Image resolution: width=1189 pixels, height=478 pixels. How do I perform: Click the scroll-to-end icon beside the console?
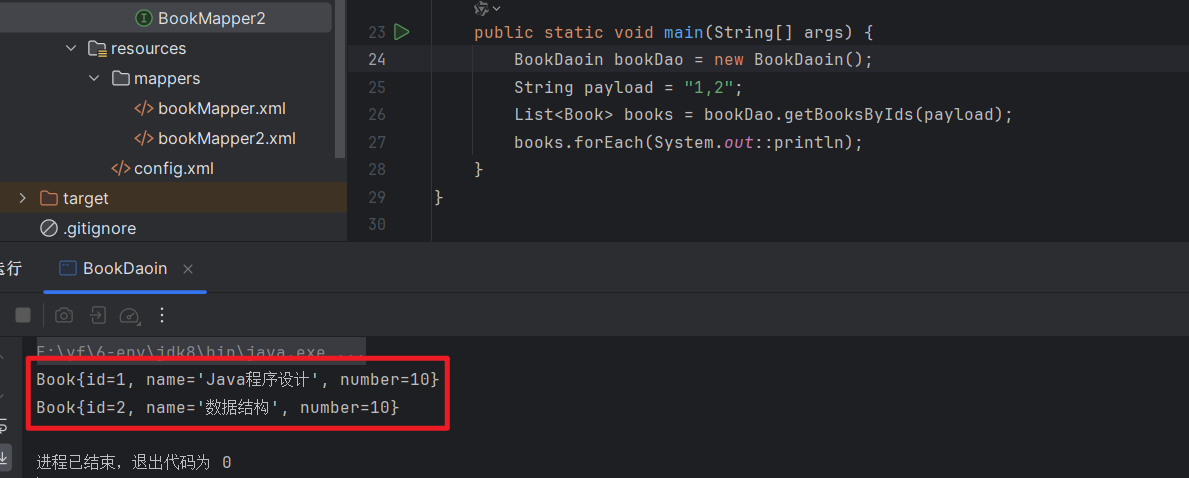[5, 458]
